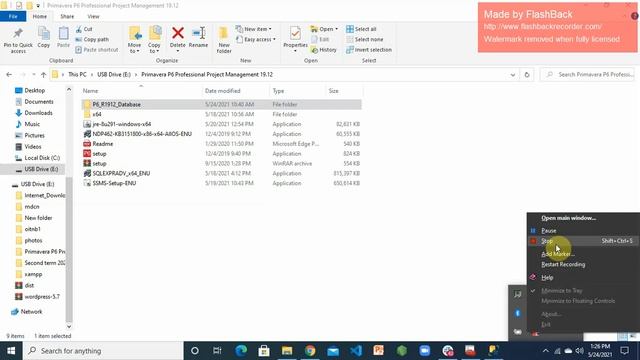640x360 pixels.
Task: Open Microsoft Edge from taskbar
Action: click(241, 351)
